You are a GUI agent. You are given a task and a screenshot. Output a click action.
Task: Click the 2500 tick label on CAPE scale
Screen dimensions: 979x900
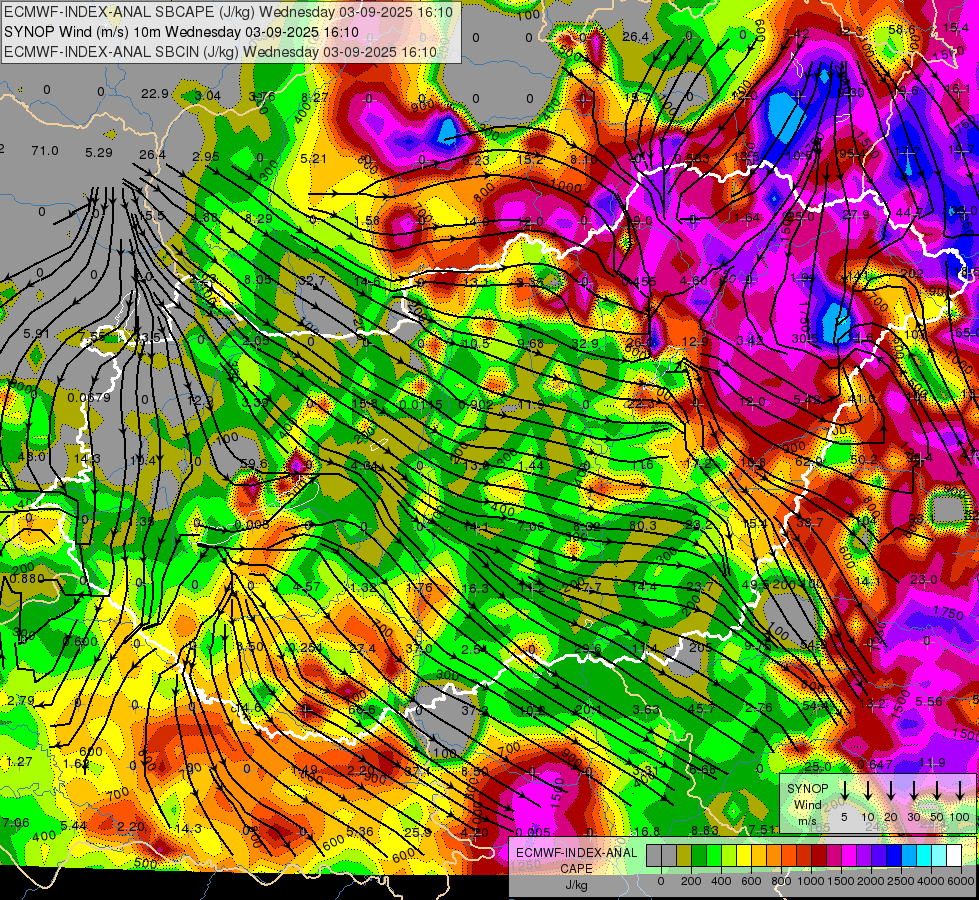point(902,881)
